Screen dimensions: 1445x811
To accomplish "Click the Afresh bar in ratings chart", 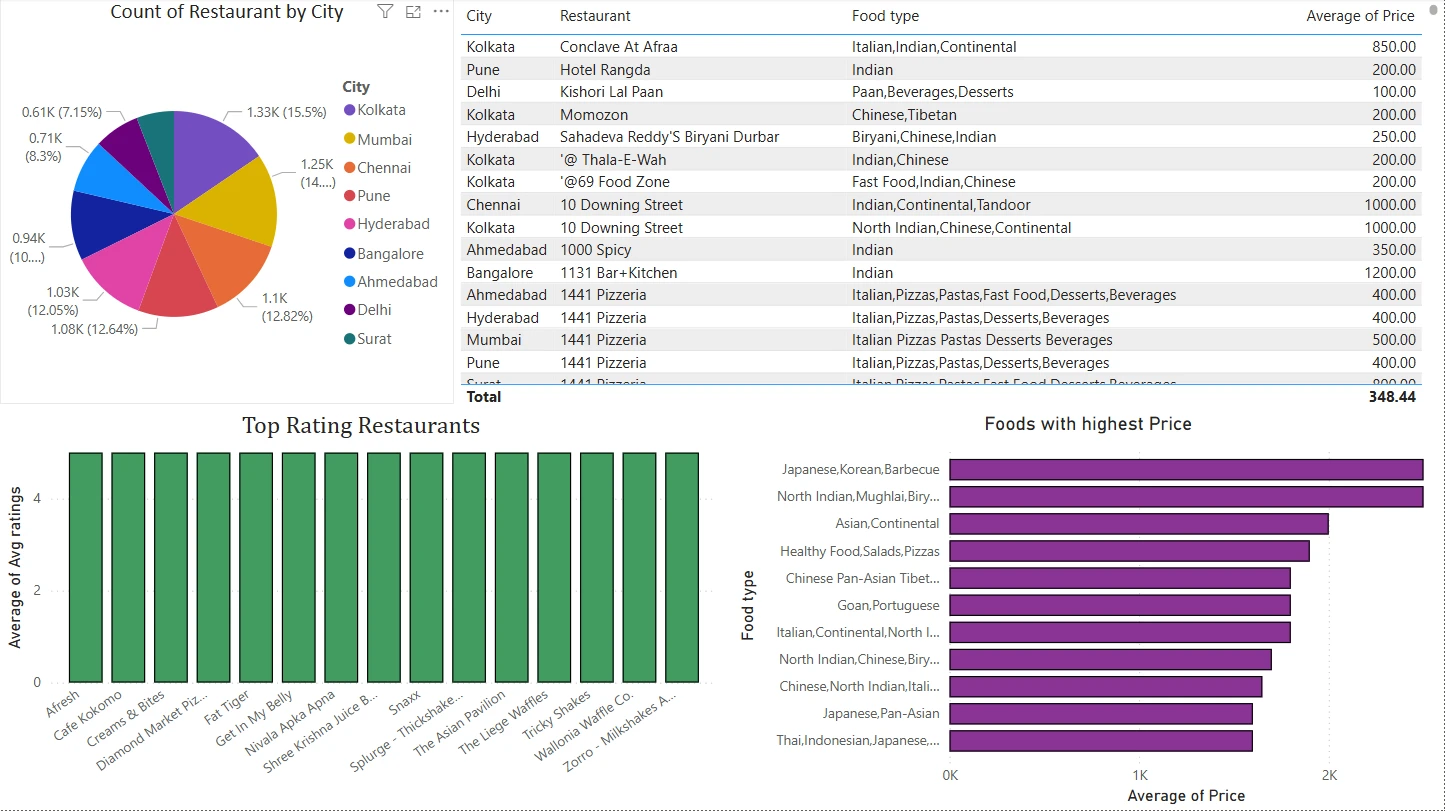I will (x=85, y=566).
